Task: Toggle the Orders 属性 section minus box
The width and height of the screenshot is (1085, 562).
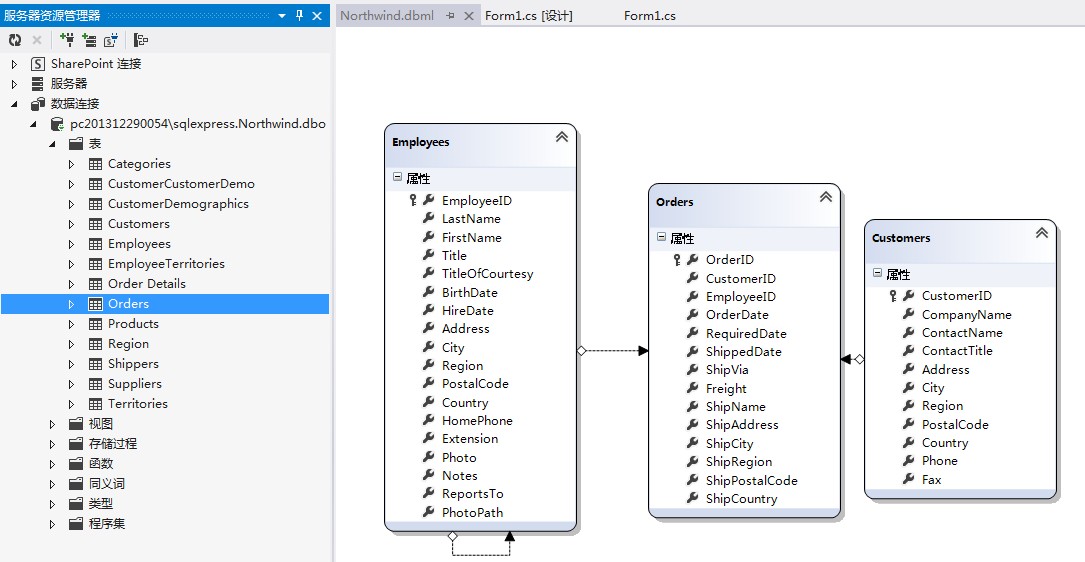Action: (661, 237)
